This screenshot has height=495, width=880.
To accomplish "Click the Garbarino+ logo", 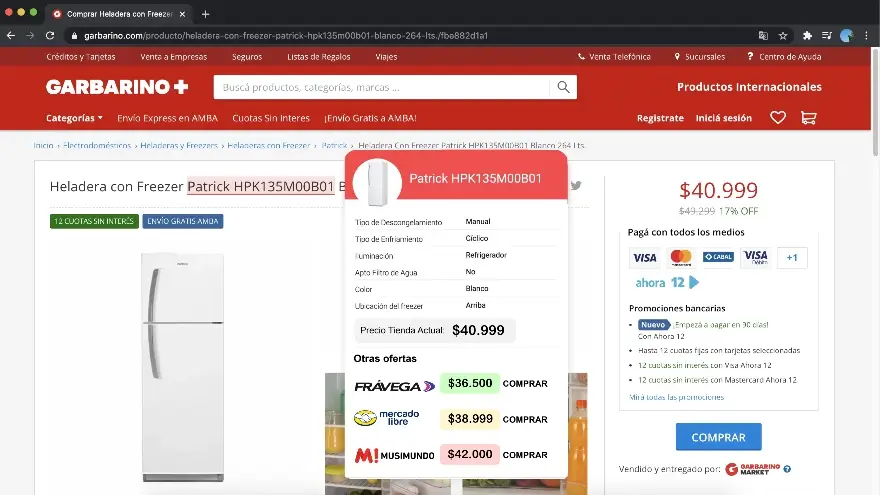I will pyautogui.click(x=117, y=87).
